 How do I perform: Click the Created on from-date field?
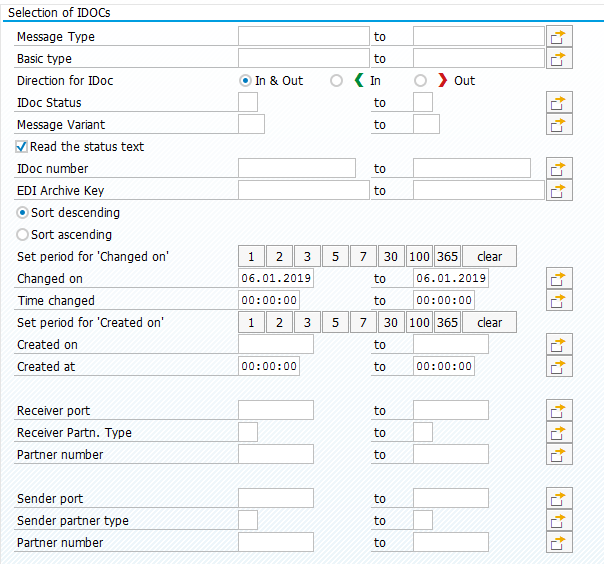[276, 344]
